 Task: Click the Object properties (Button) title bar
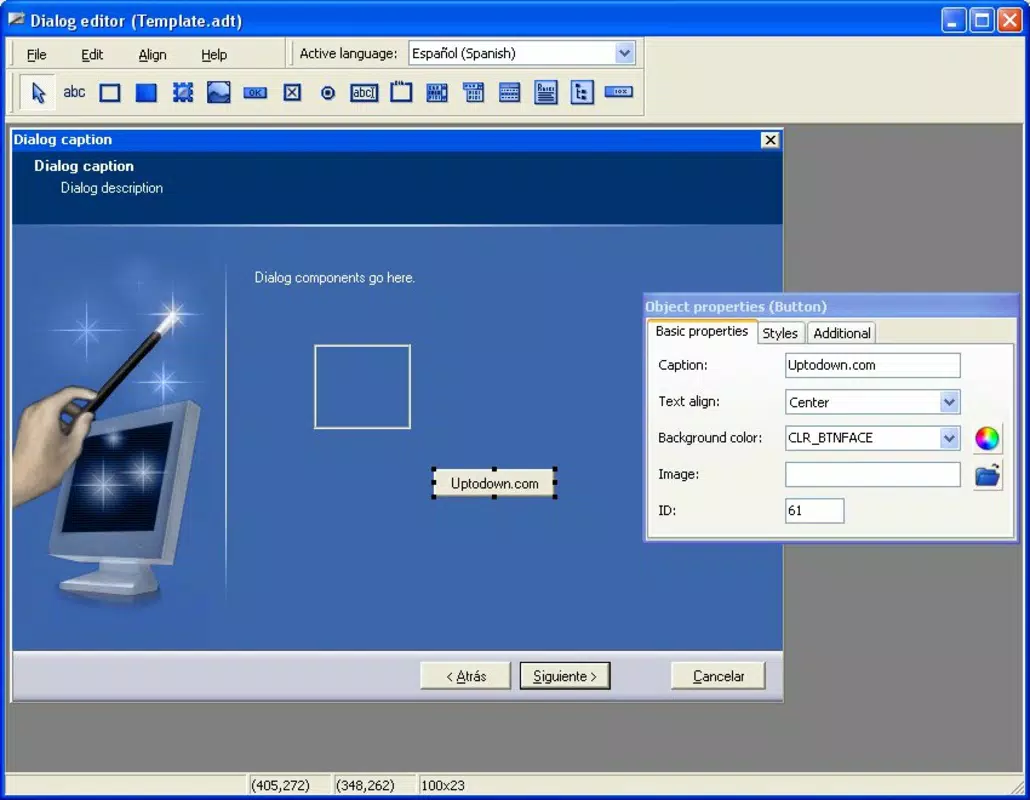(830, 307)
